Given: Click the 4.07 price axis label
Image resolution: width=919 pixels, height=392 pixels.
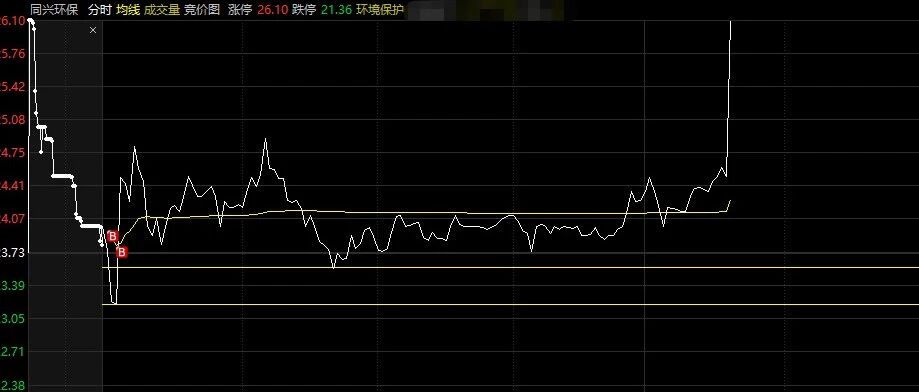Looking at the screenshot, I should 13,219.
